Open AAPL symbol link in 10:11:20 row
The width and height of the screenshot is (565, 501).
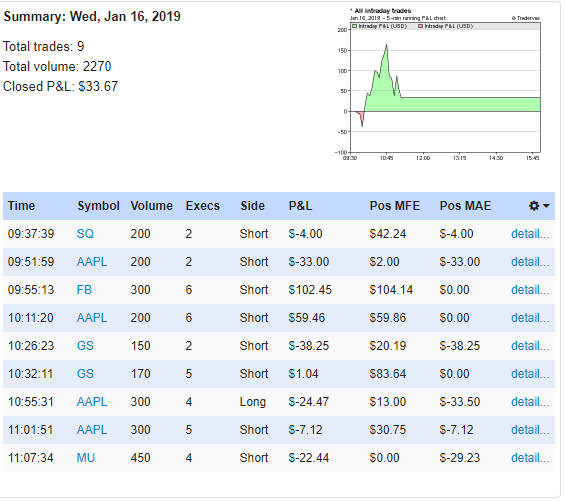pyautogui.click(x=92, y=318)
